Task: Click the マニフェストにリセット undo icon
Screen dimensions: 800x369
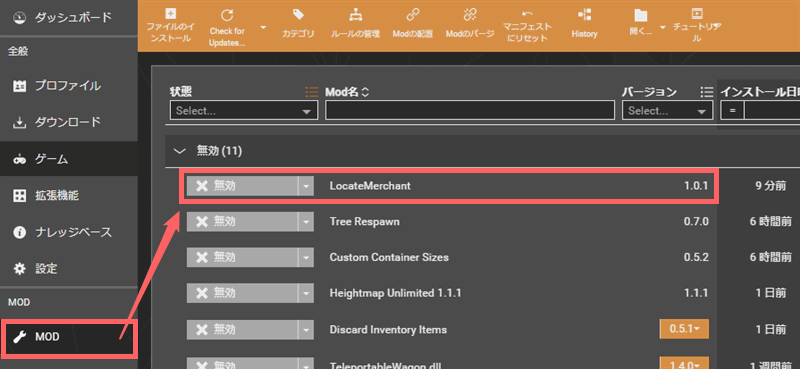Action: pyautogui.click(x=527, y=14)
